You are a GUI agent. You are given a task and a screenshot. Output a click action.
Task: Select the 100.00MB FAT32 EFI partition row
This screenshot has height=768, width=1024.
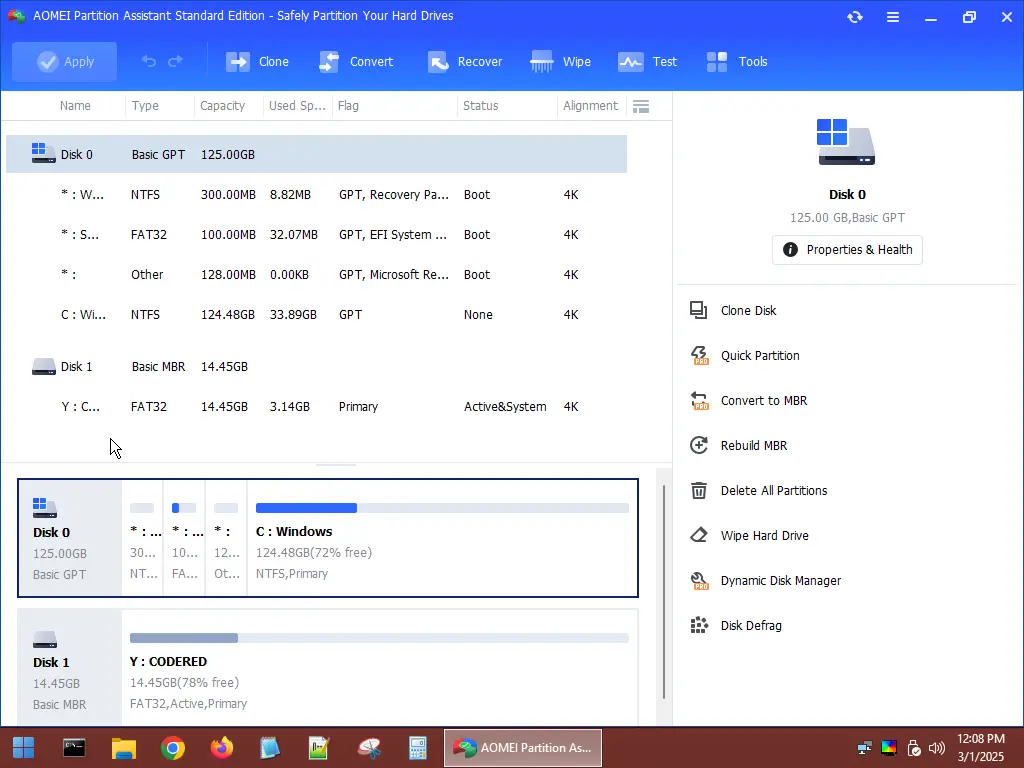click(x=316, y=234)
